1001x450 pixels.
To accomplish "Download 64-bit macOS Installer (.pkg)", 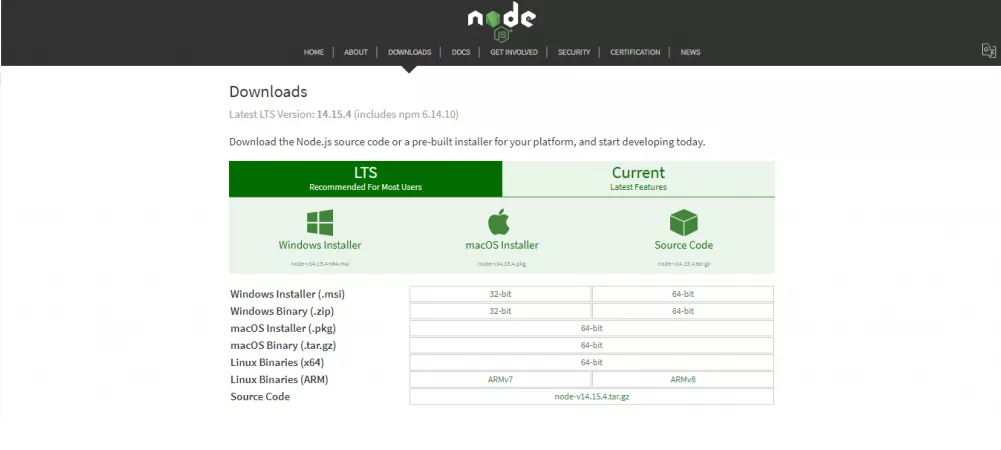I will click(x=591, y=328).
